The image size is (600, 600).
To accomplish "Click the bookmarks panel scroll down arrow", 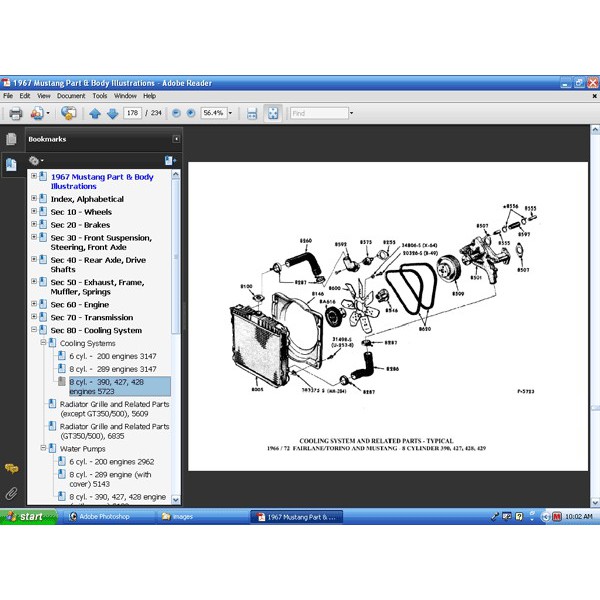I will pyautogui.click(x=176, y=499).
